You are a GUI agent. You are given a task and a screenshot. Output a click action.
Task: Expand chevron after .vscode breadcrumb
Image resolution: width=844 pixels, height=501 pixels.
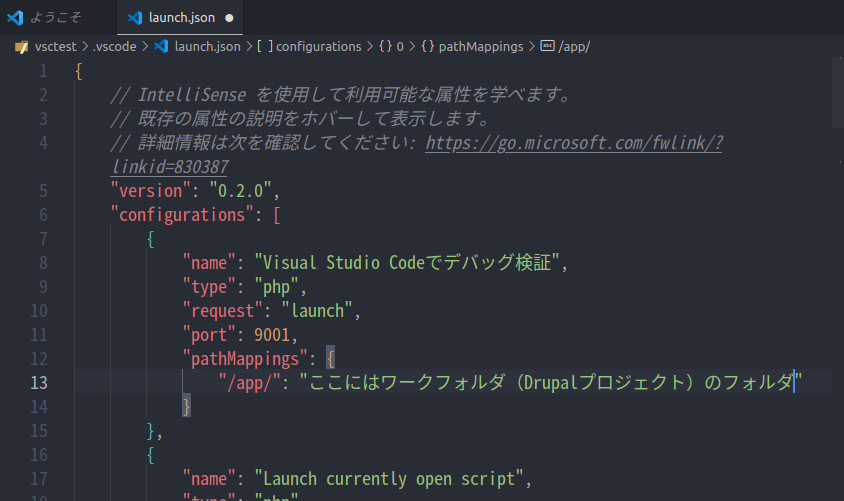tap(145, 47)
